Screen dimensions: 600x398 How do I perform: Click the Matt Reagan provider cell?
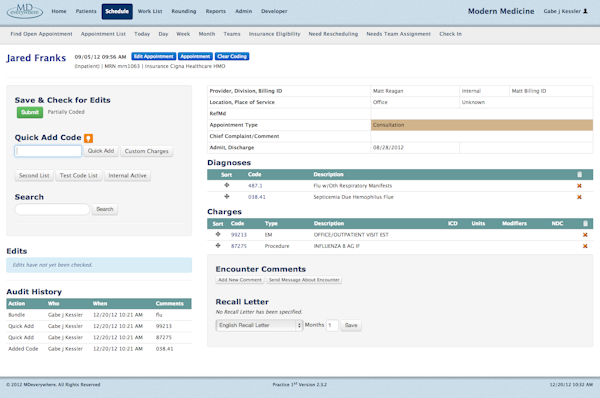click(x=415, y=91)
